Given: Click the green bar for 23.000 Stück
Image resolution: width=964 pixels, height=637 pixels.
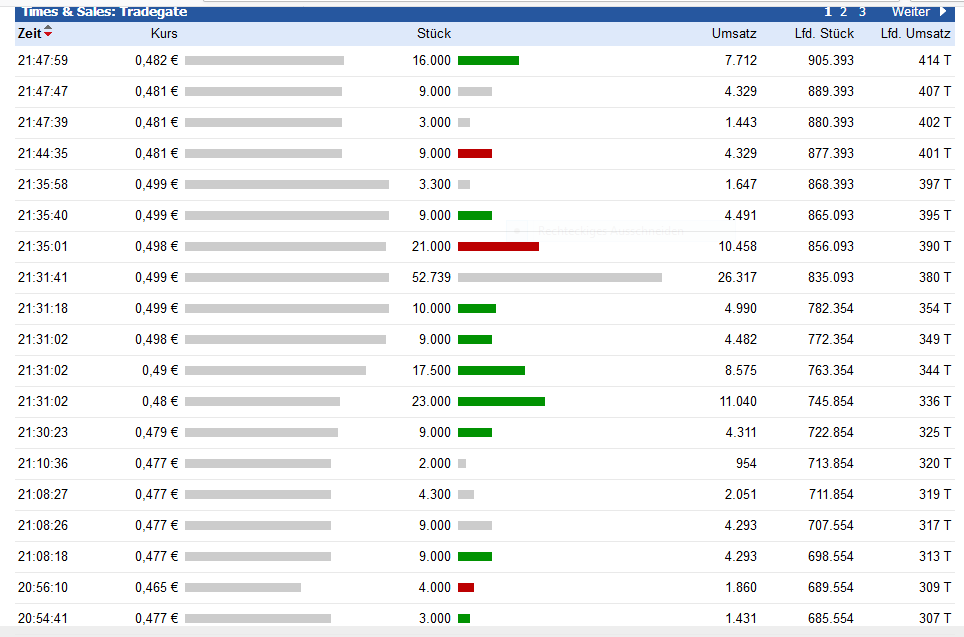Looking at the screenshot, I should [x=501, y=401].
